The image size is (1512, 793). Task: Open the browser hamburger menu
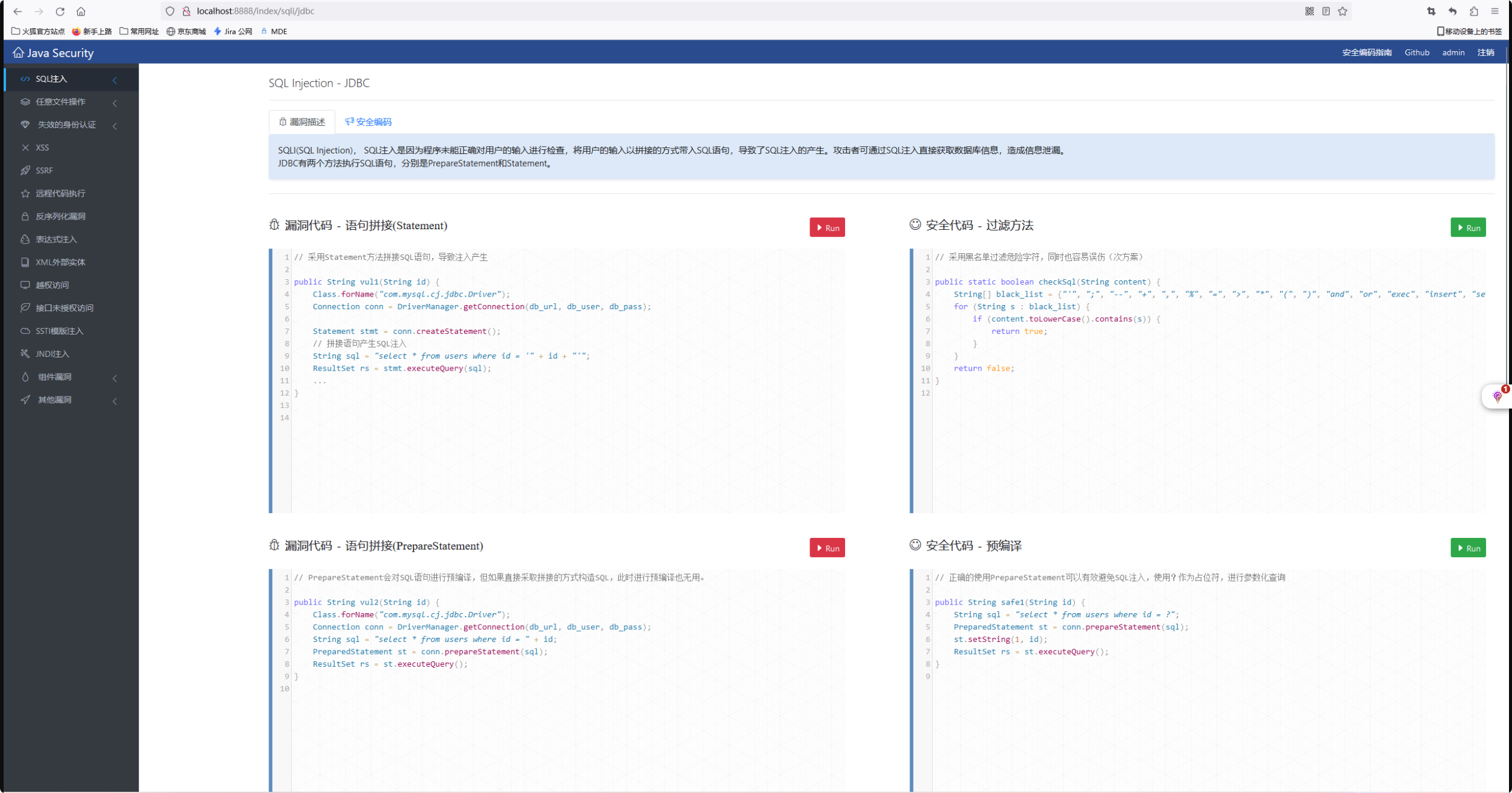(x=1495, y=11)
